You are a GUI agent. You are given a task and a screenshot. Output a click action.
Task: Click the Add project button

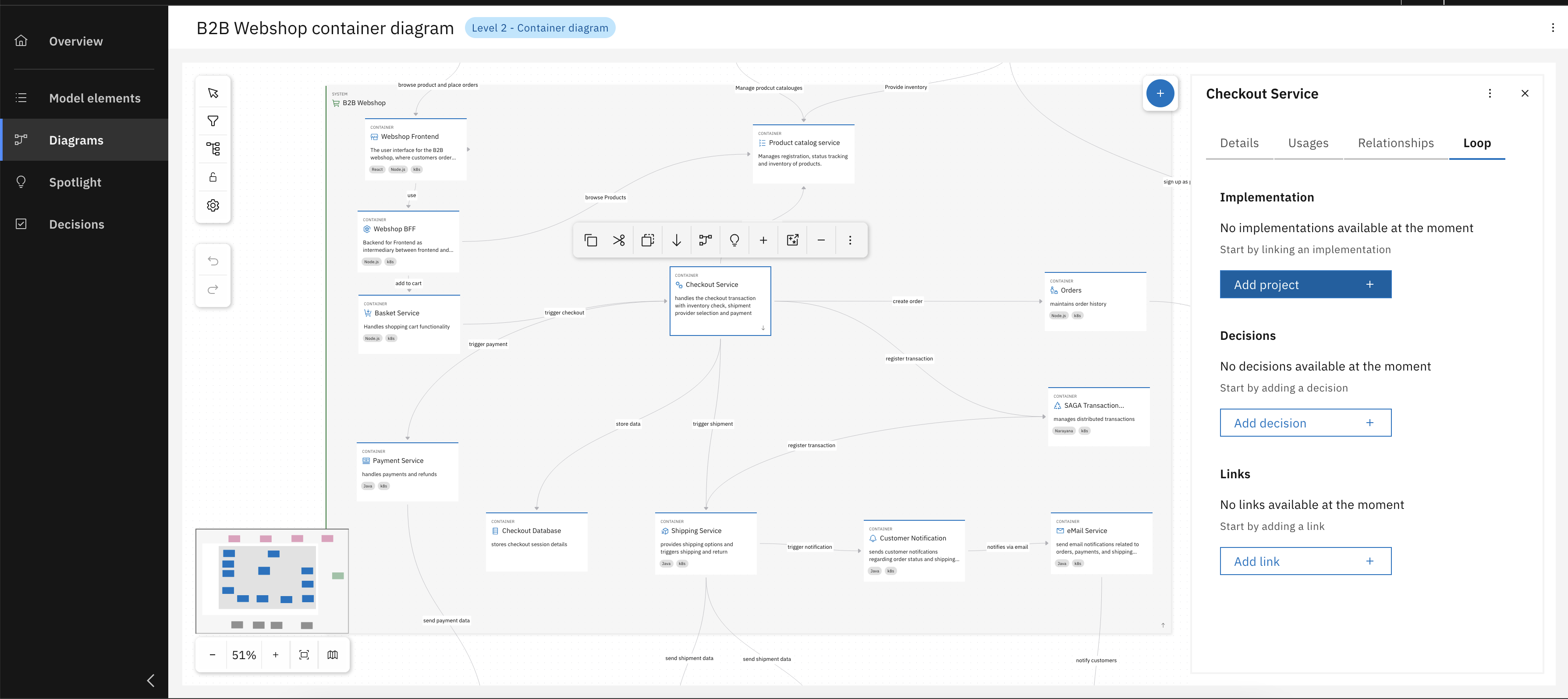(x=1305, y=284)
